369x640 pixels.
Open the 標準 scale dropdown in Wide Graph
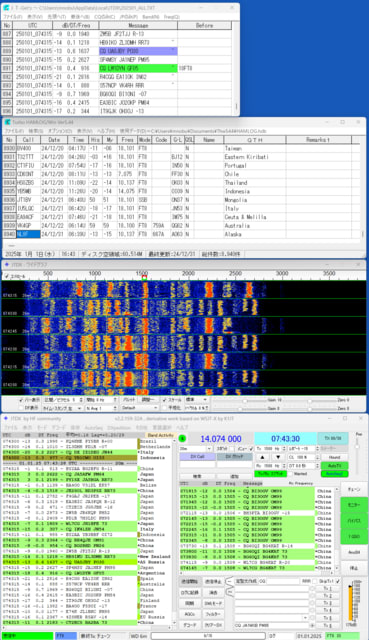tap(197, 400)
